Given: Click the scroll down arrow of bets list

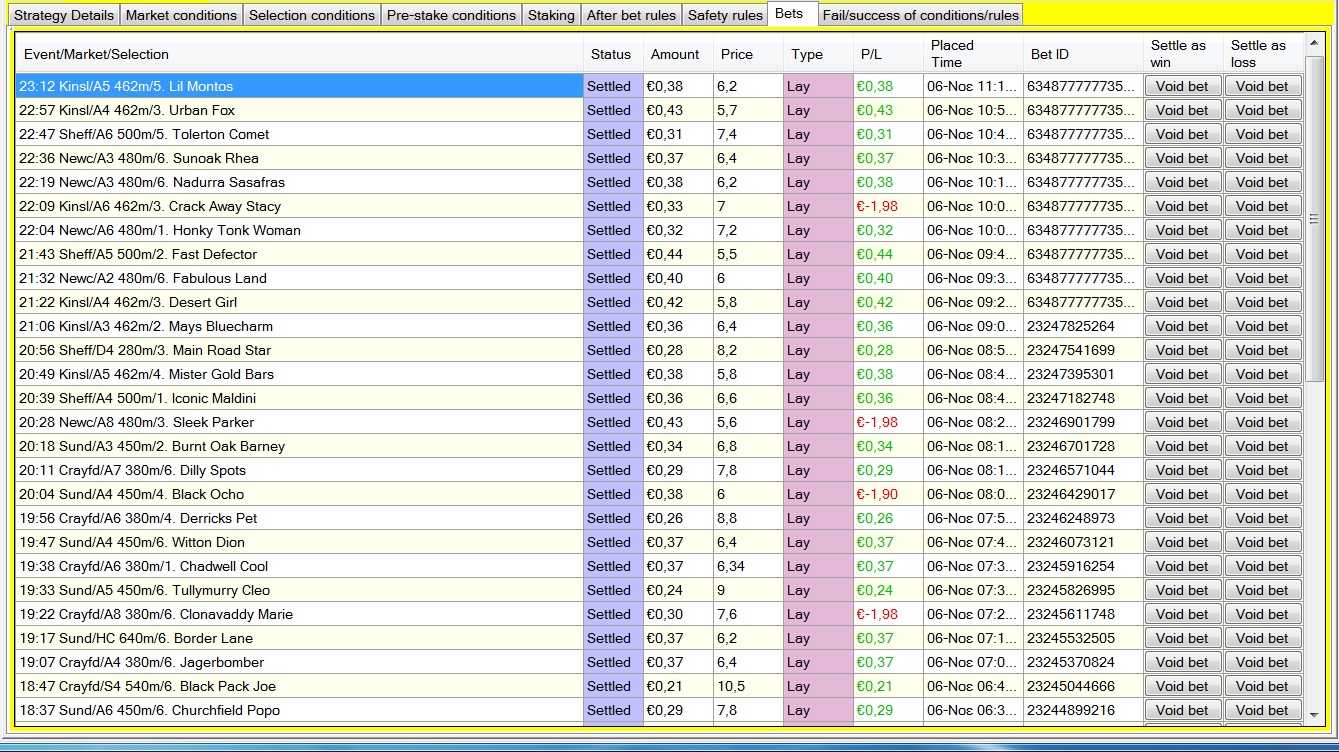Looking at the screenshot, I should [x=1314, y=714].
